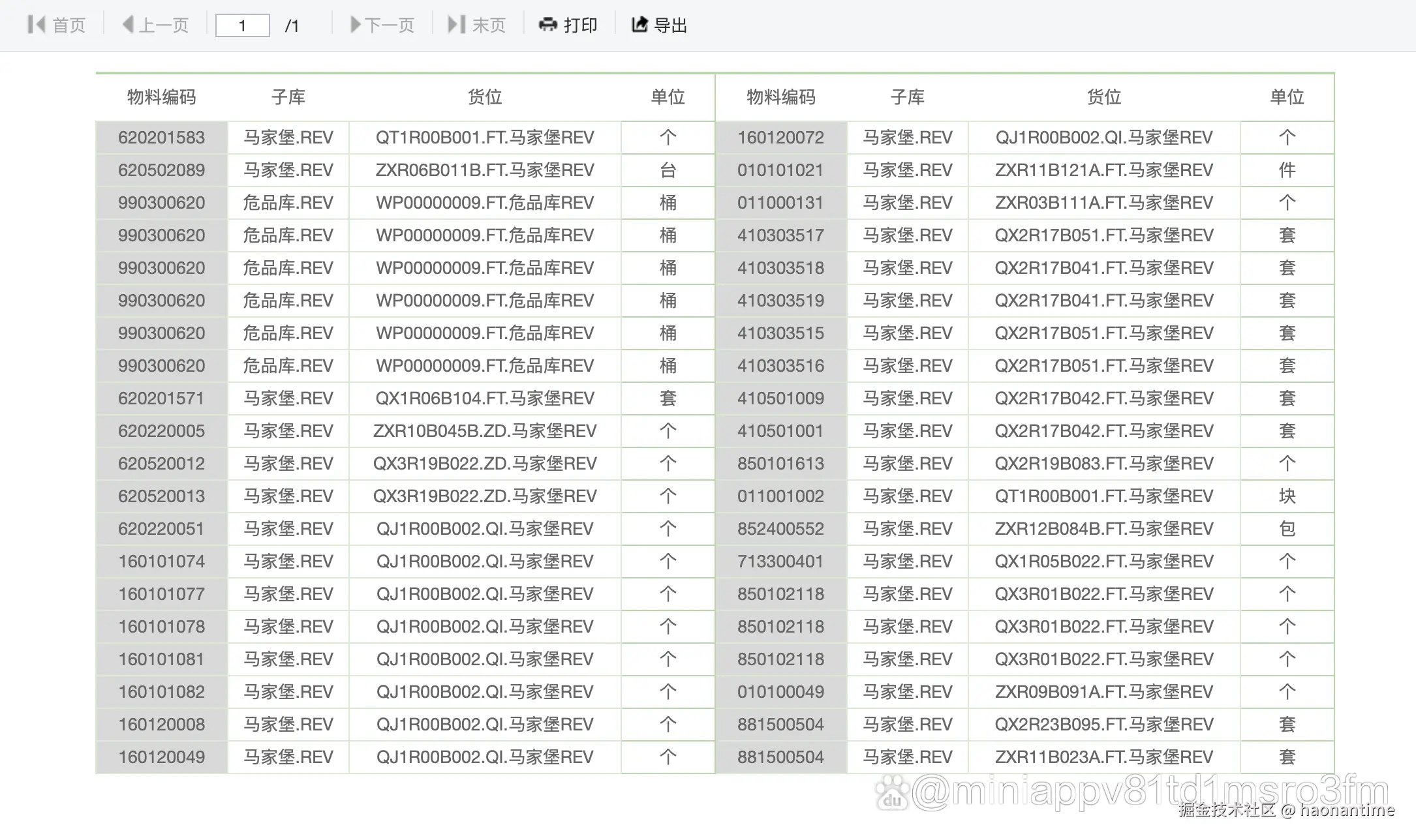Click the last page (末页) icon

[455, 25]
